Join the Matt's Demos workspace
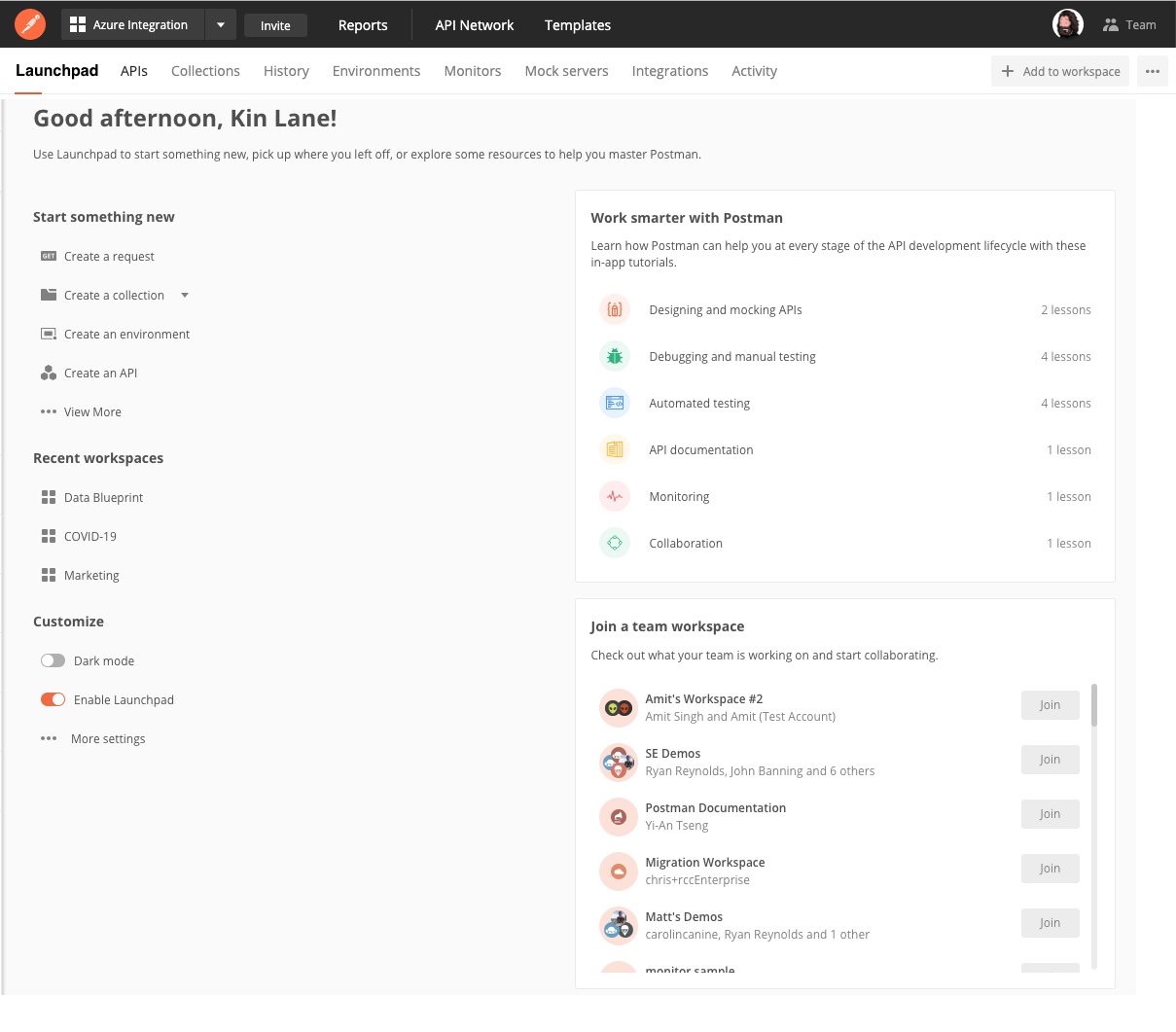 1051,923
